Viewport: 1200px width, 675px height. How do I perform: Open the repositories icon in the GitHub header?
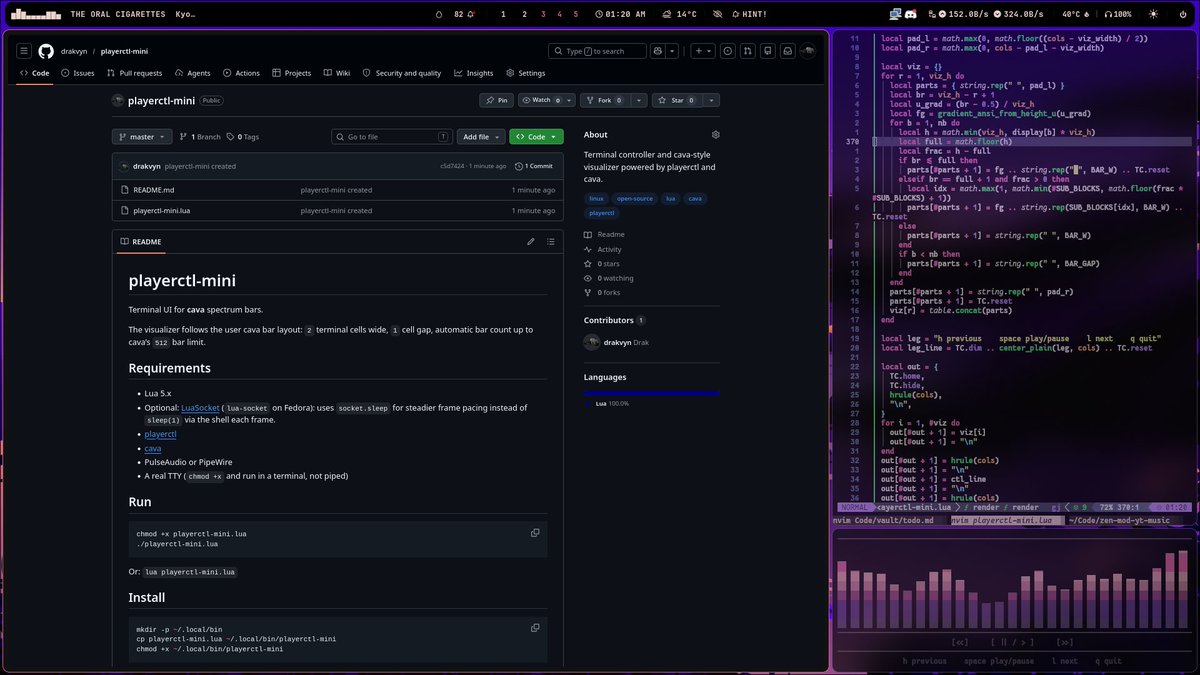768,51
